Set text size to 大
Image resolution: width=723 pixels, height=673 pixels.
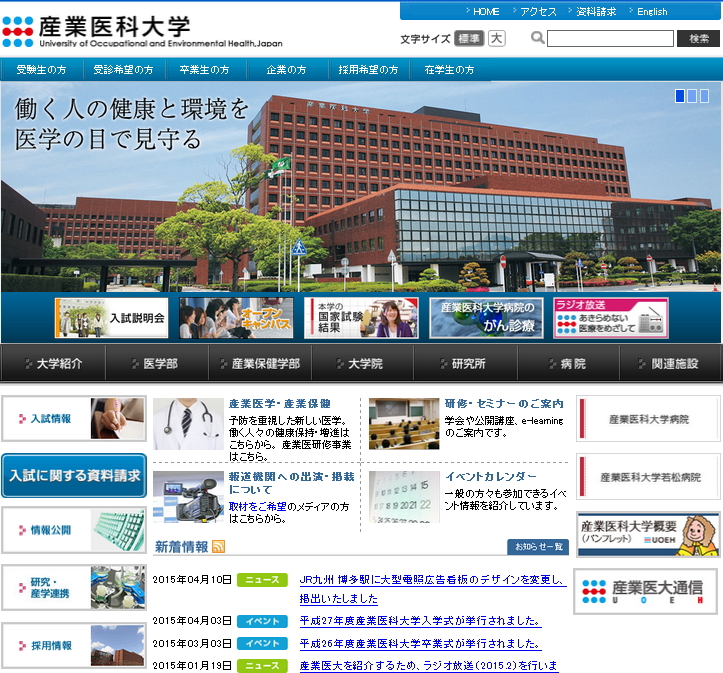coord(497,38)
